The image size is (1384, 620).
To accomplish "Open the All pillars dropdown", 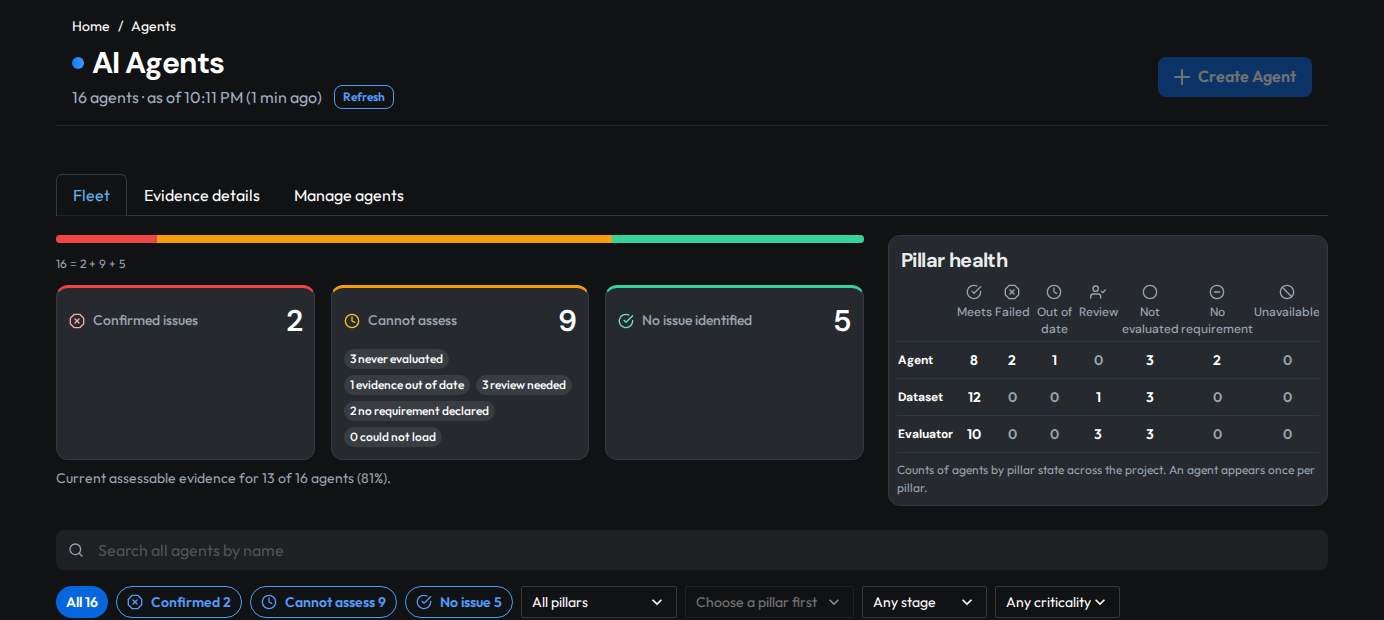I will pos(599,602).
